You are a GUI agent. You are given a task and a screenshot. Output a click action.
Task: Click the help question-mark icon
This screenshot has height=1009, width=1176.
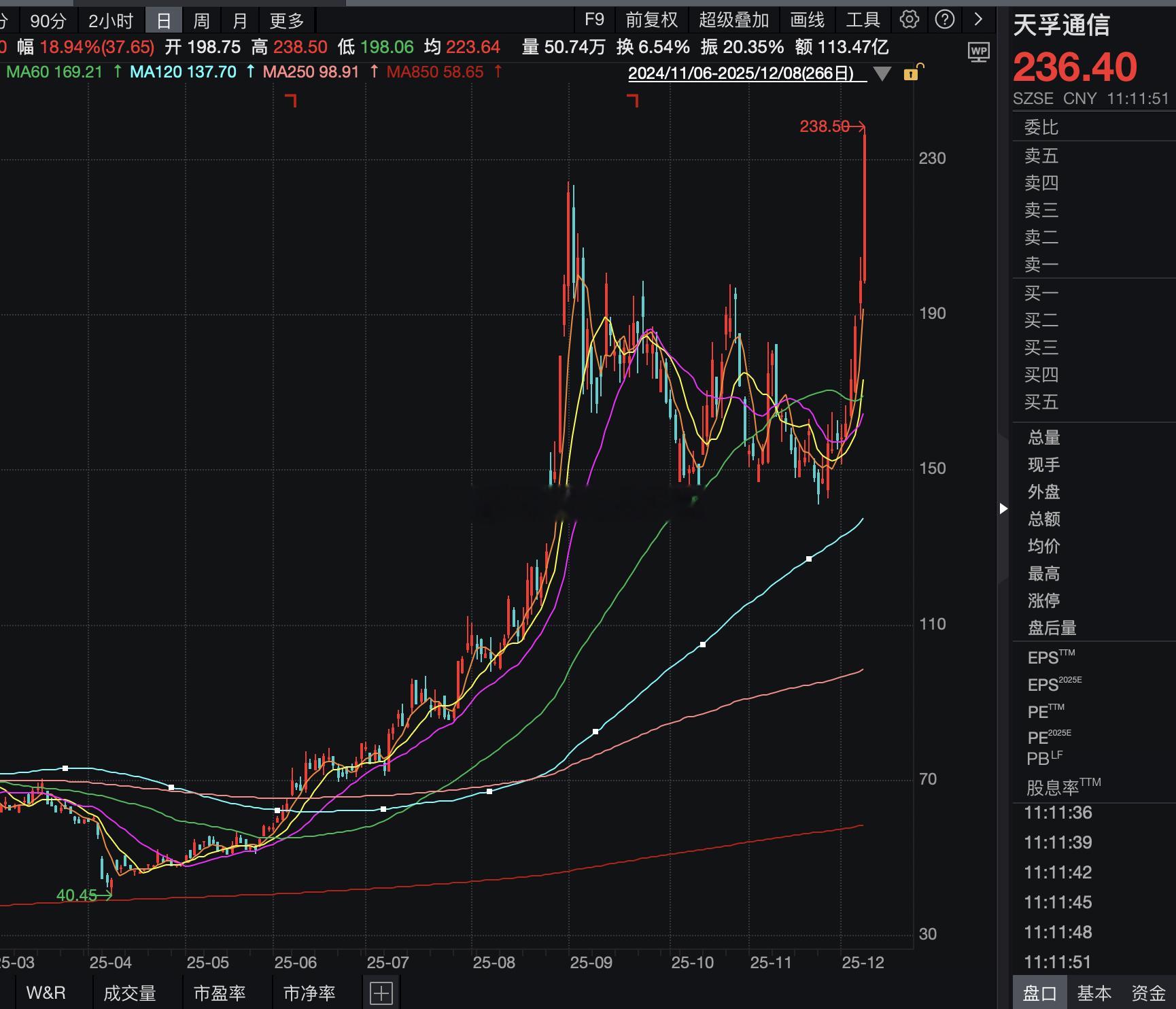(x=946, y=19)
